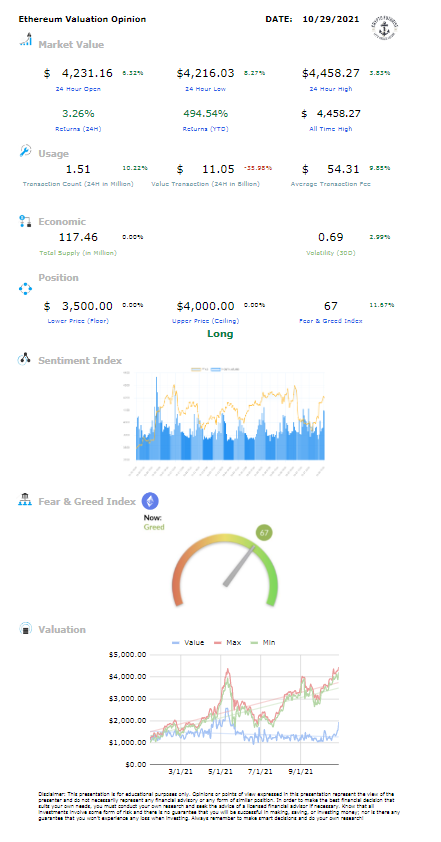This screenshot has height=842, width=441.
Task: Click the Valuation section icon
Action: point(25,628)
